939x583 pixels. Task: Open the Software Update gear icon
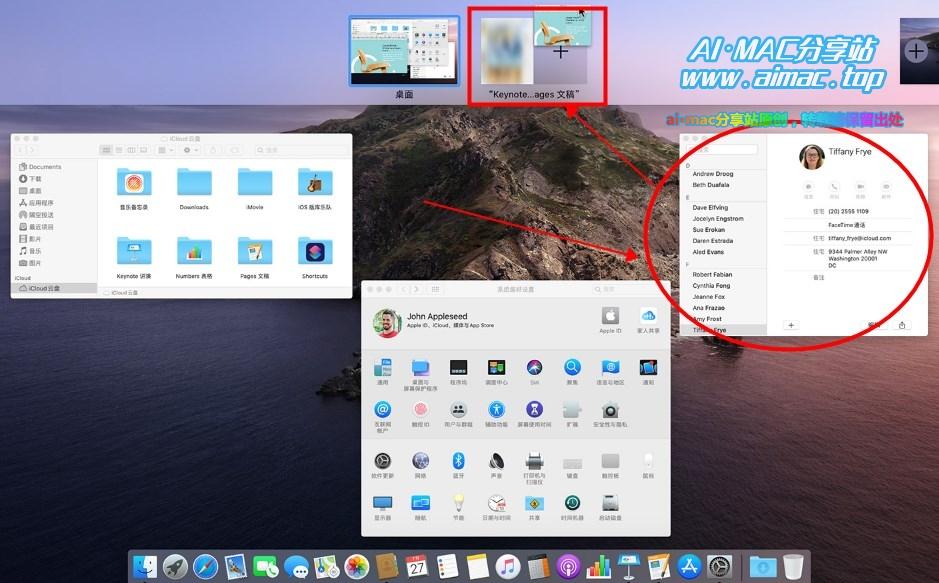pos(383,461)
